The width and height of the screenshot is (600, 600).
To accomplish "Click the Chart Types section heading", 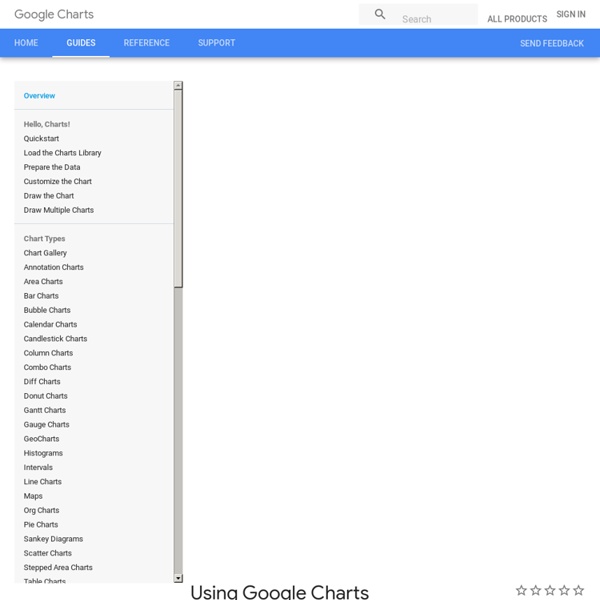I will [44, 239].
